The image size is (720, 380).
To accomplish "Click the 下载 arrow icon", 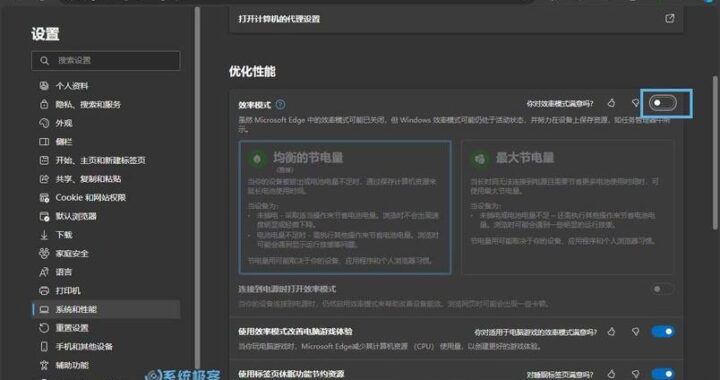I will 44,235.
